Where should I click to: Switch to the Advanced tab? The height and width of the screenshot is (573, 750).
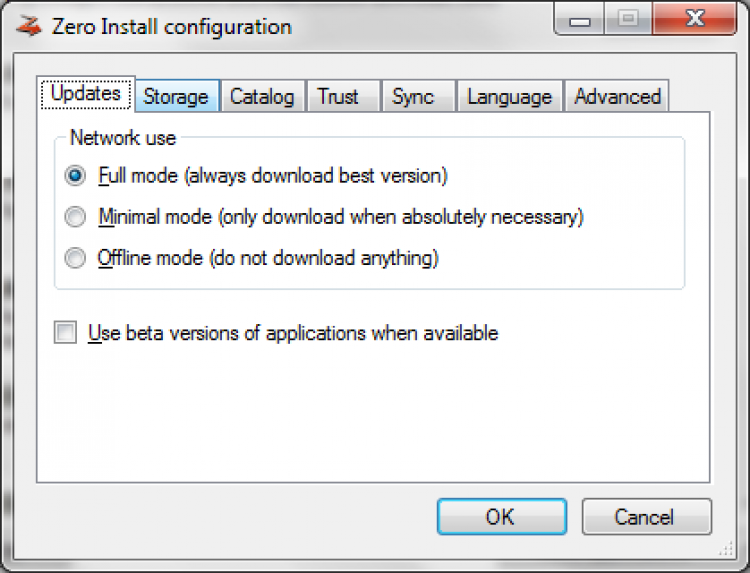click(617, 96)
